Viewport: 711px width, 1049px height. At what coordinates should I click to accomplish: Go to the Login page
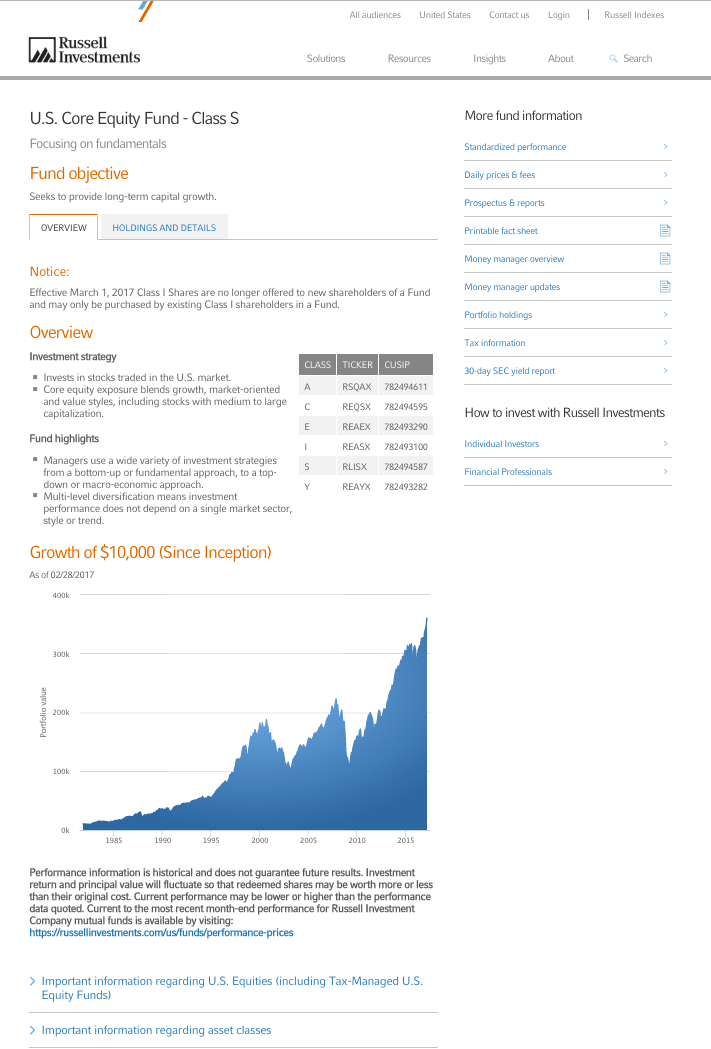[x=558, y=15]
